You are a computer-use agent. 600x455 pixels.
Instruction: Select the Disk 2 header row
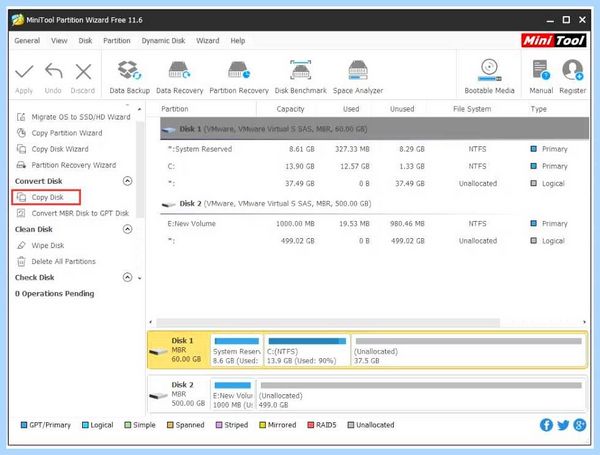pos(374,204)
